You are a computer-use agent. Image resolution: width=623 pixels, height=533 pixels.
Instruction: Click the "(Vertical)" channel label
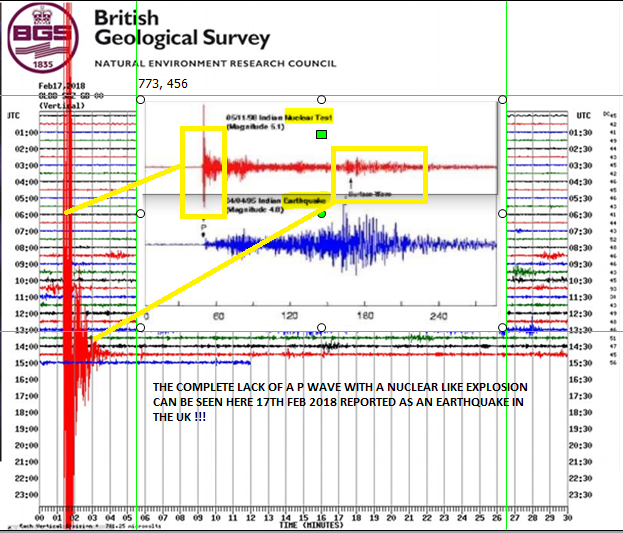62,106
